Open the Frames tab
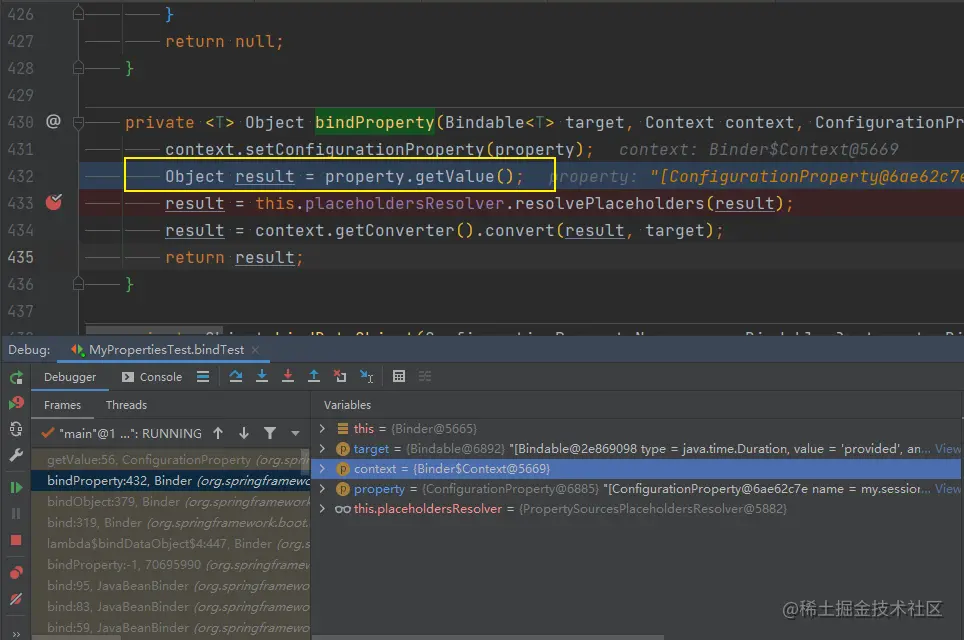The image size is (964, 640). coord(62,405)
